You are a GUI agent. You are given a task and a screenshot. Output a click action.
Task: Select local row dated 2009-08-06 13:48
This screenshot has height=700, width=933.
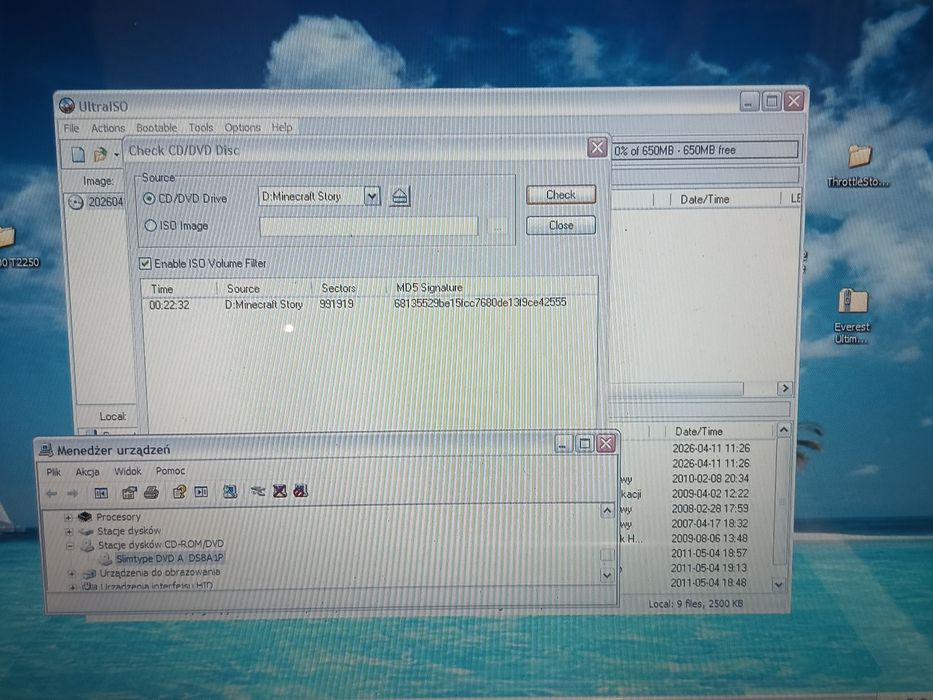[709, 538]
